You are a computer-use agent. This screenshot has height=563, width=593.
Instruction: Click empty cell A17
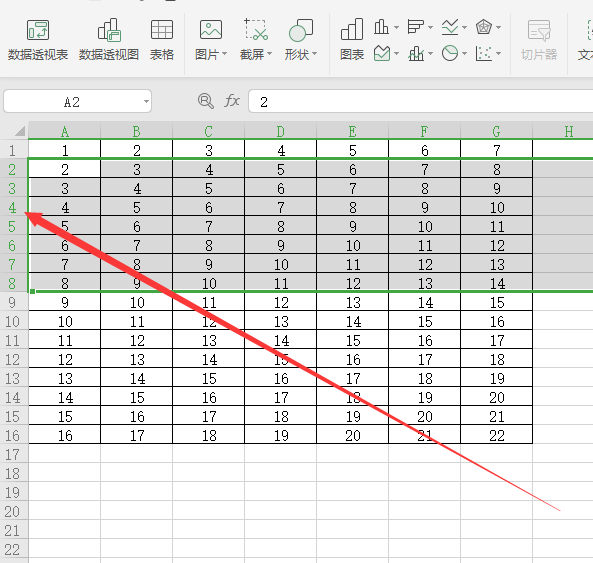(x=65, y=453)
